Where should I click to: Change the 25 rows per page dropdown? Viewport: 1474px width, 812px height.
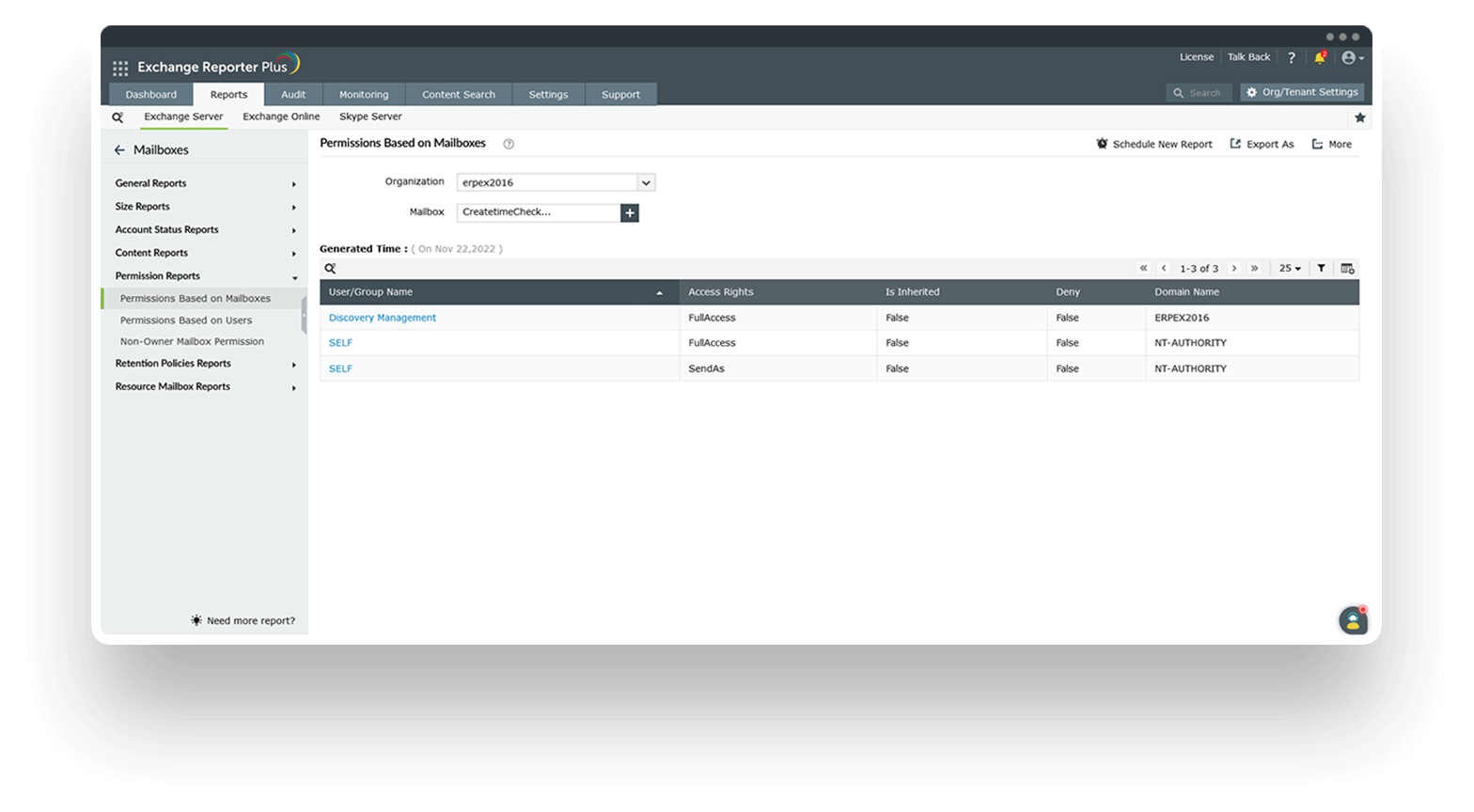point(1290,269)
